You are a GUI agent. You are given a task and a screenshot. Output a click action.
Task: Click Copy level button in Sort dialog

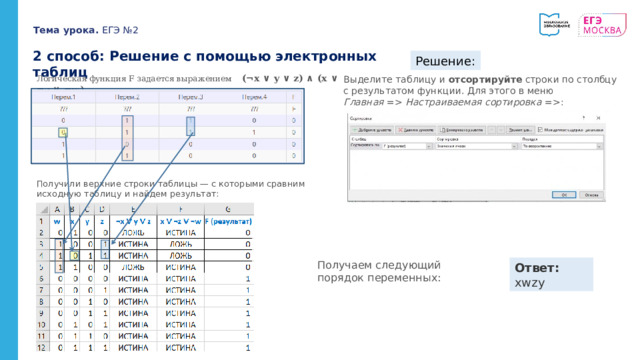click(x=462, y=130)
